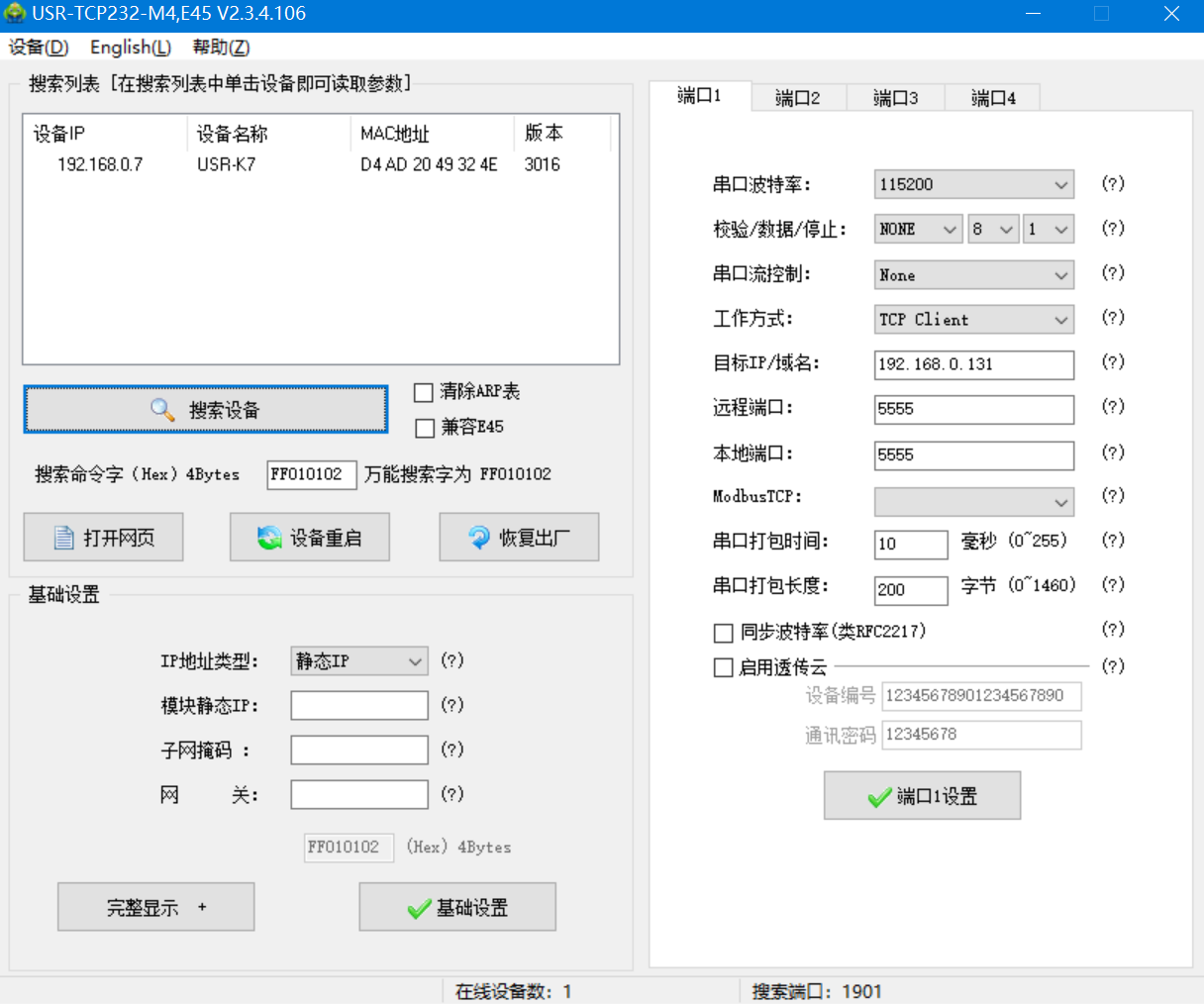Click the magnifier icon on 搜索设备 button
Screen dimensions: 1204x1004
coord(162,409)
